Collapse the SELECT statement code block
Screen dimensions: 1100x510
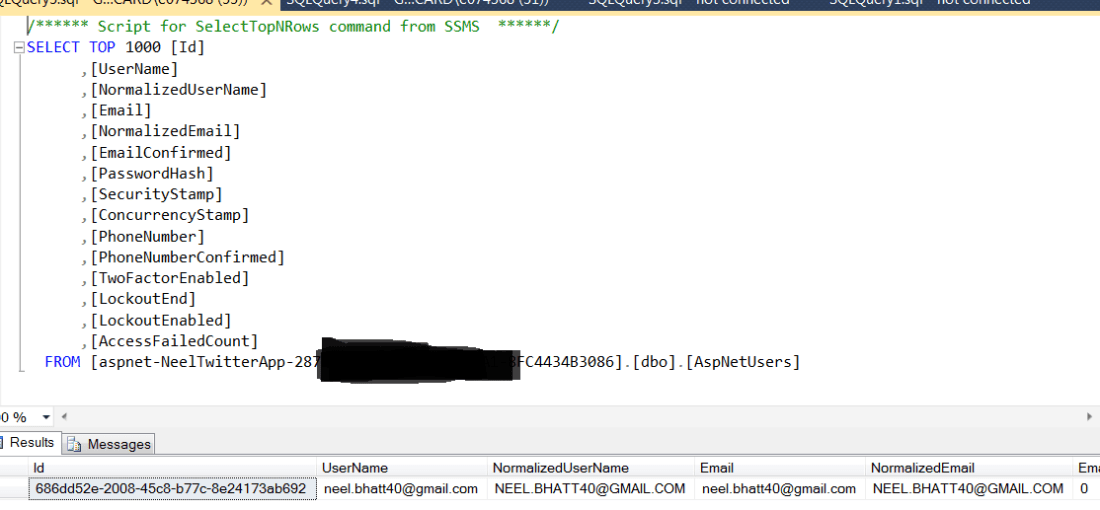(x=19, y=48)
